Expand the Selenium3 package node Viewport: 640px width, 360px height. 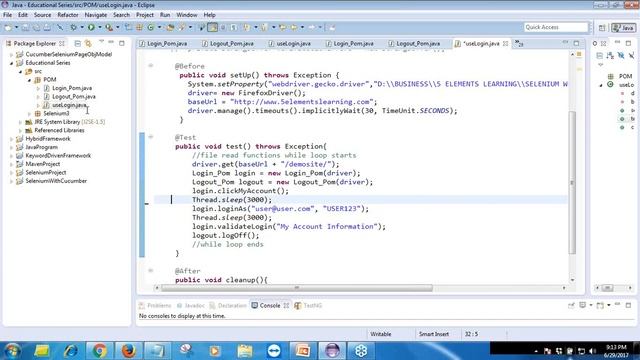29,113
